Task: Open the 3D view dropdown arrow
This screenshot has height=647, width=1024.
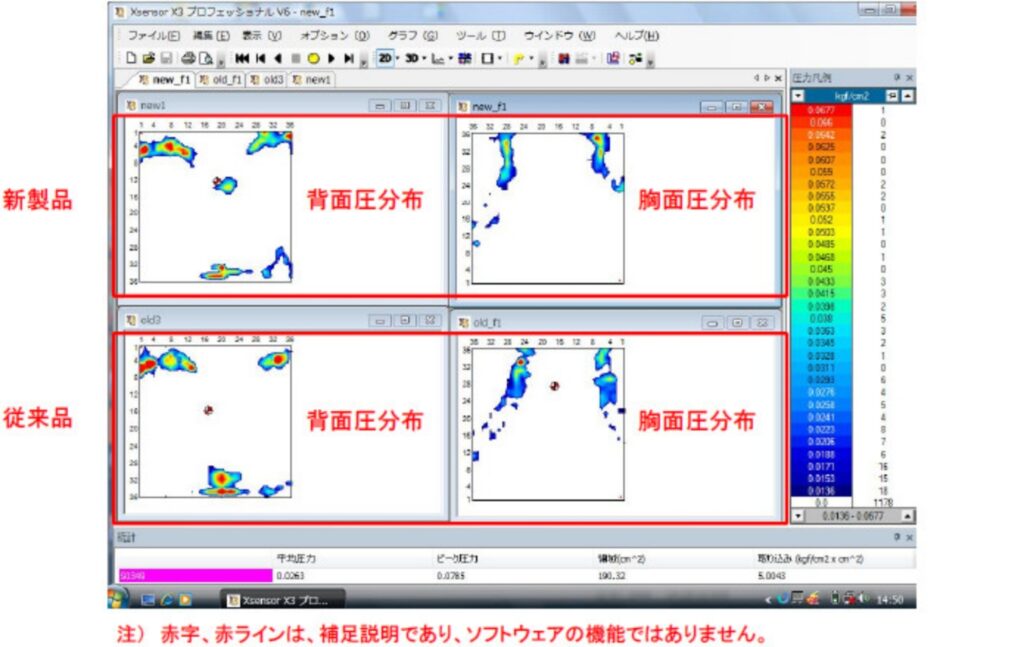Action: 426,59
